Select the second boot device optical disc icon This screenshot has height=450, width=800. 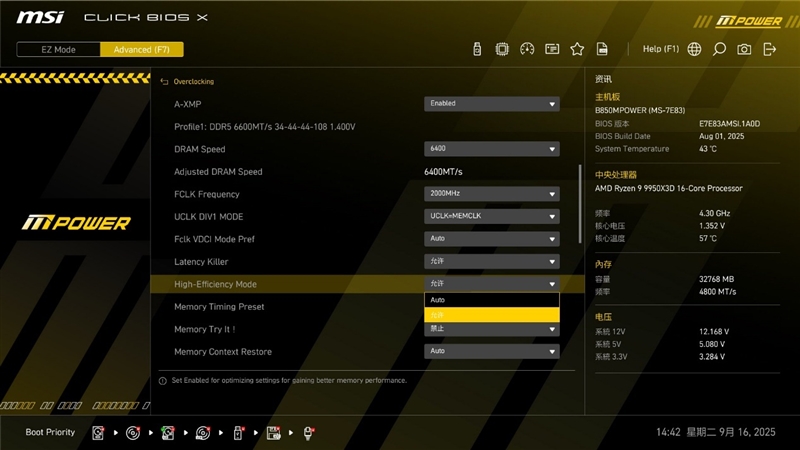click(133, 433)
